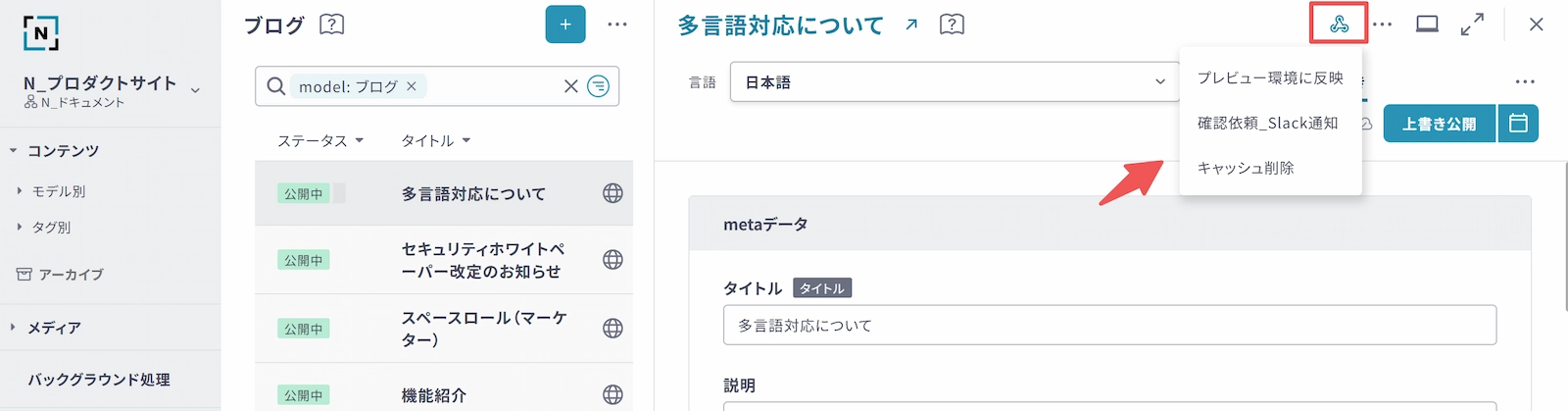This screenshot has width=1568, height=411.
Task: Open the calendar schedule publish icon
Action: [x=1518, y=124]
